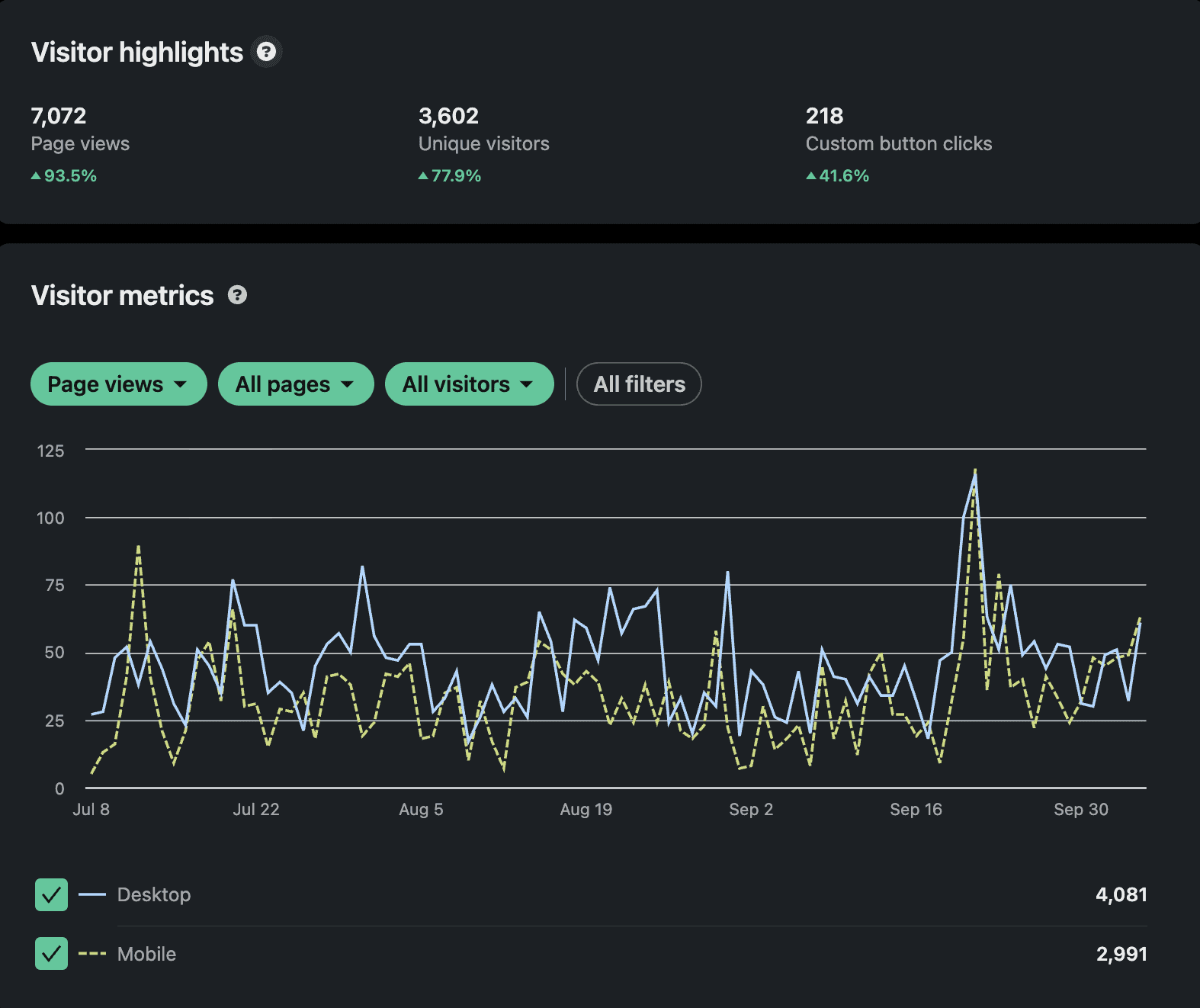
Task: Click the 77.9% unique visitors increase
Action: point(450,175)
